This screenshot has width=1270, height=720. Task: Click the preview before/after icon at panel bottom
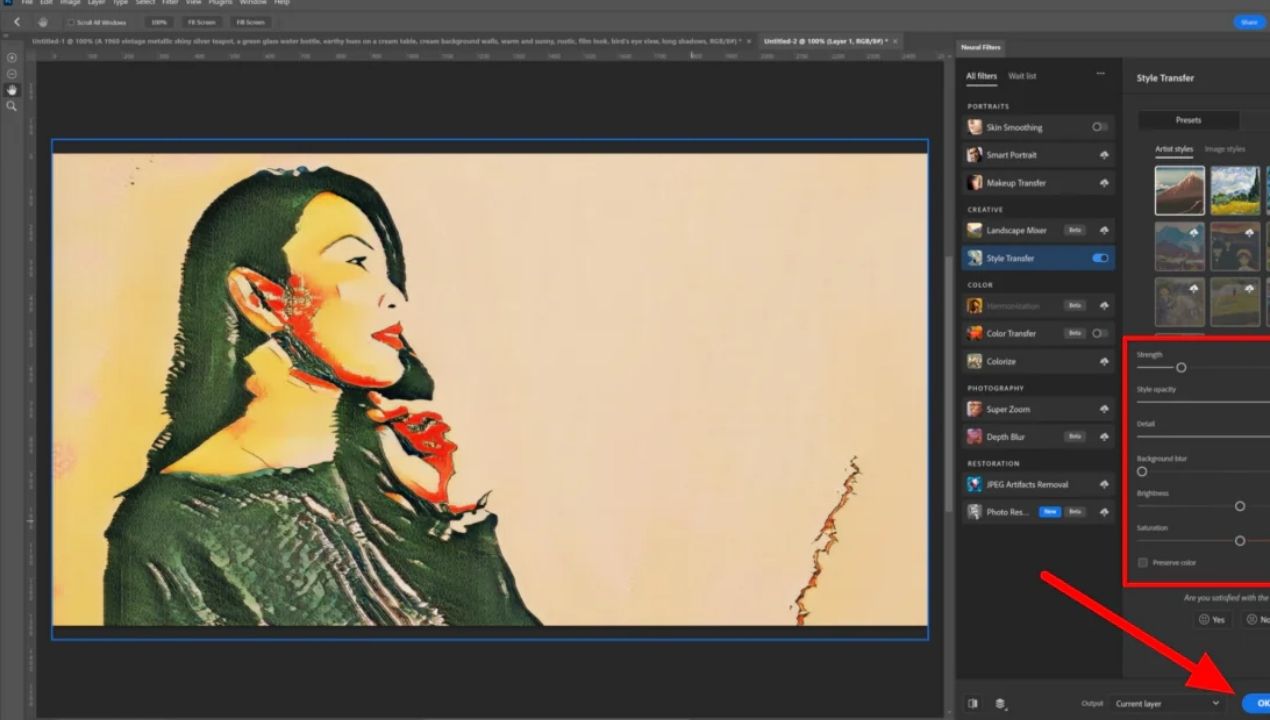click(972, 703)
